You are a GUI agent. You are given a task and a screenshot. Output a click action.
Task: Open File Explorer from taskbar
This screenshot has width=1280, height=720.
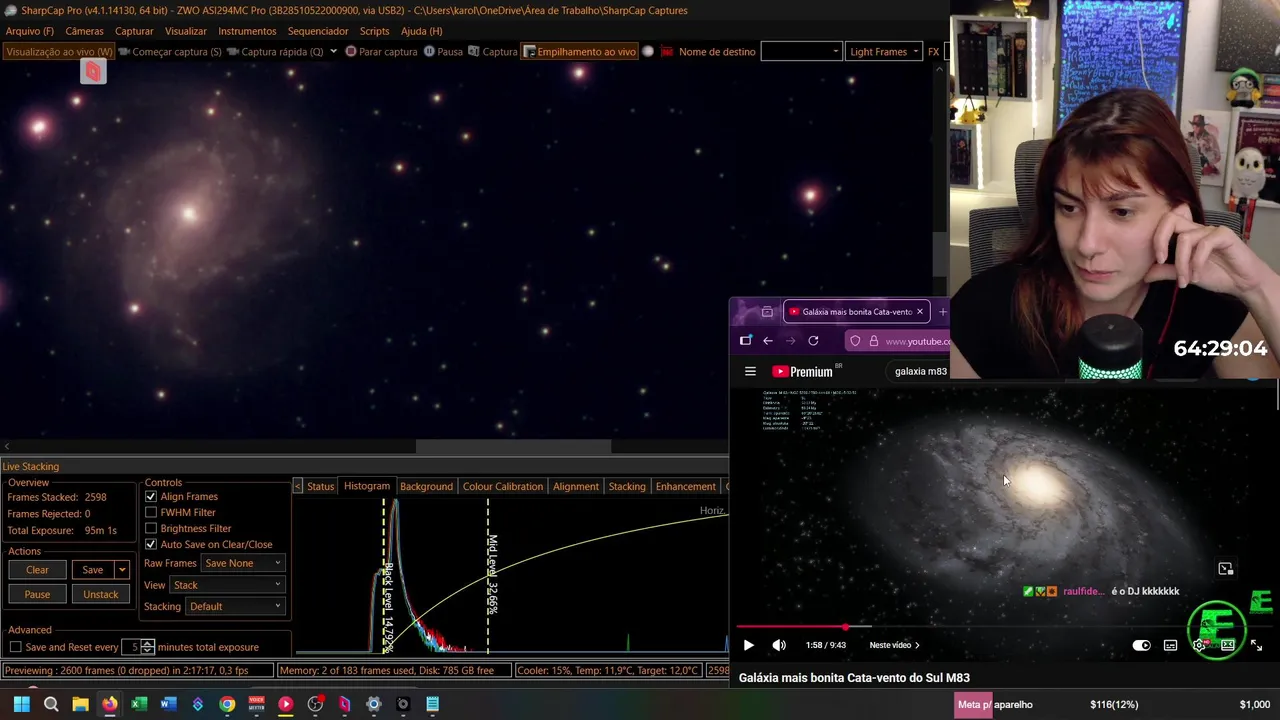coord(80,704)
